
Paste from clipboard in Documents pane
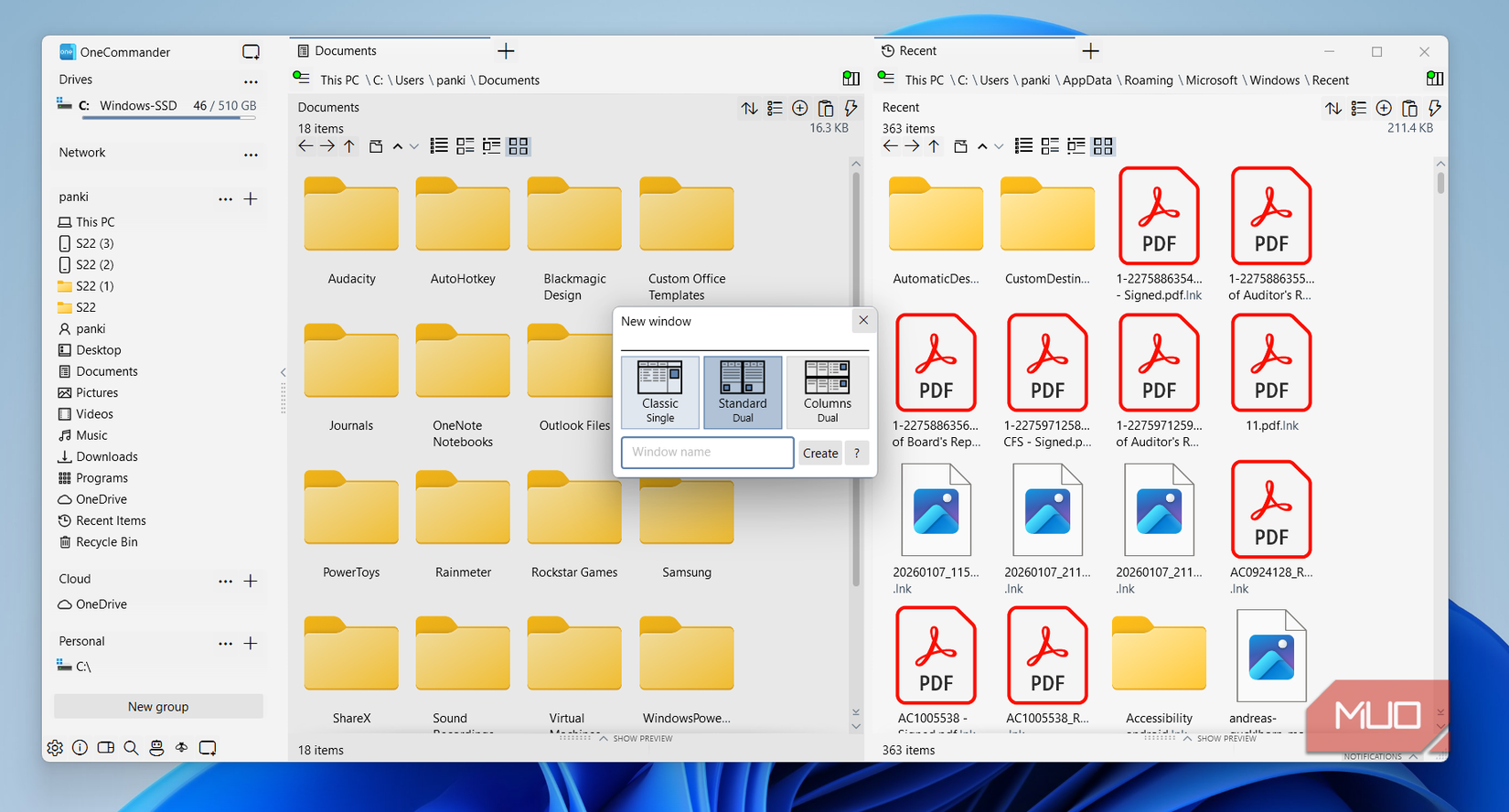pos(826,108)
